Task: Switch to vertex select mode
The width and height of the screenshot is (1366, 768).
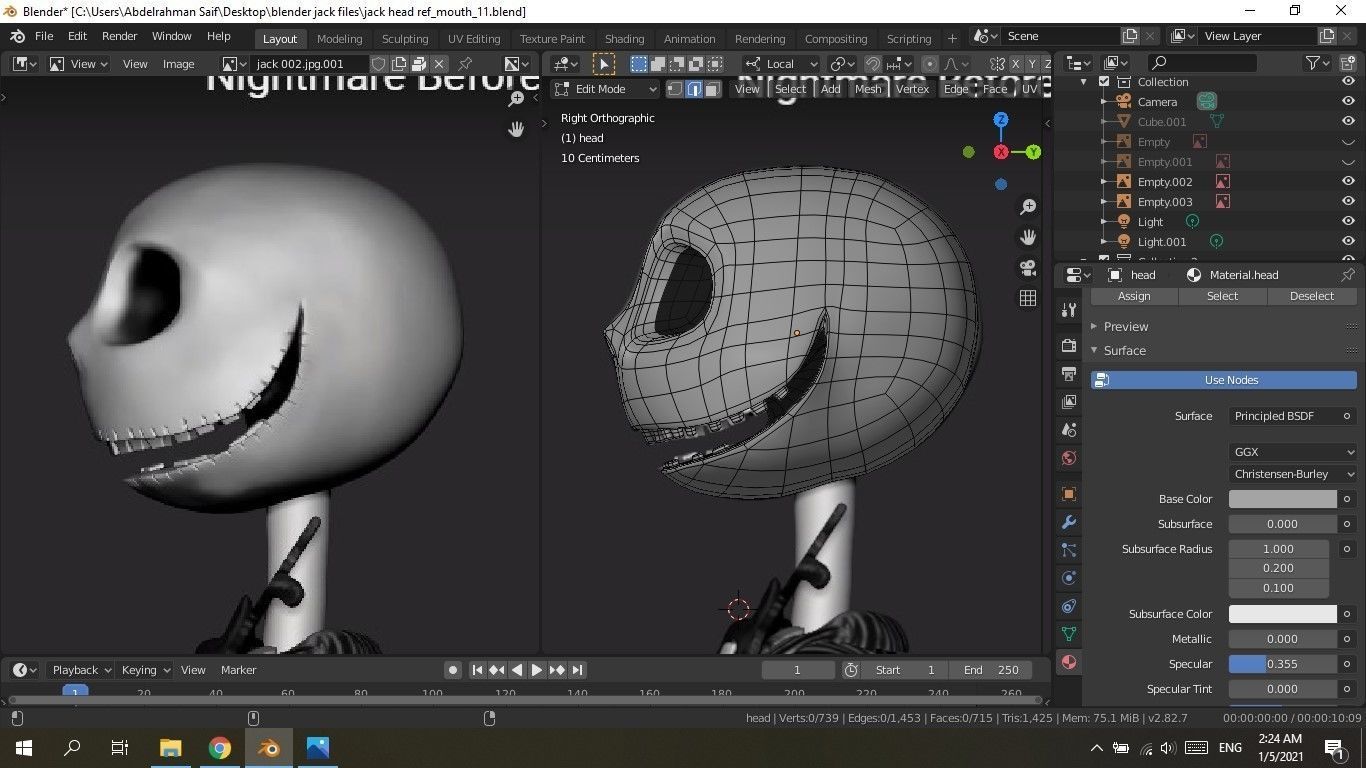Action: (x=675, y=89)
